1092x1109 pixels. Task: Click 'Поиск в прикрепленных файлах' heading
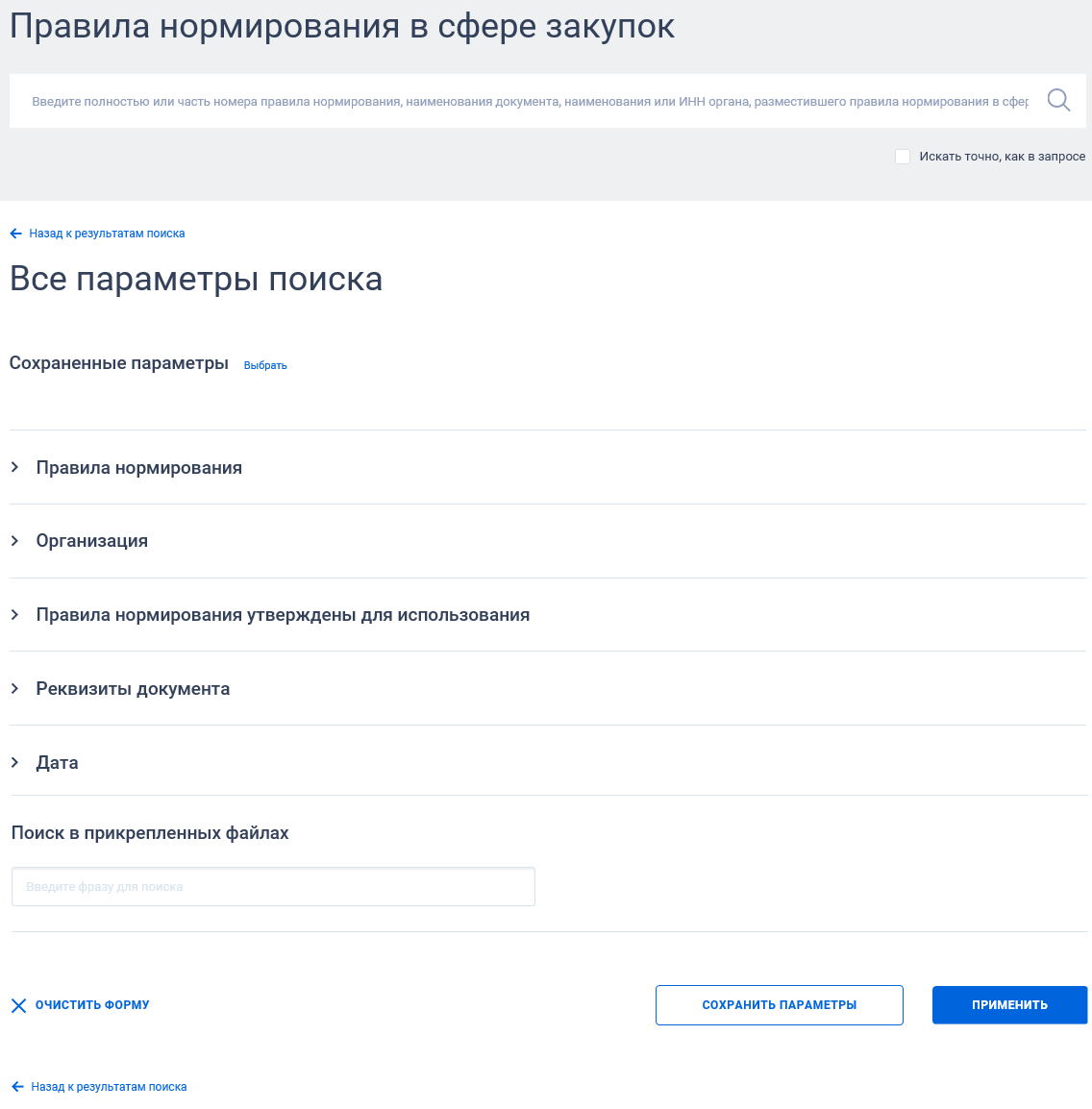pyautogui.click(x=150, y=833)
